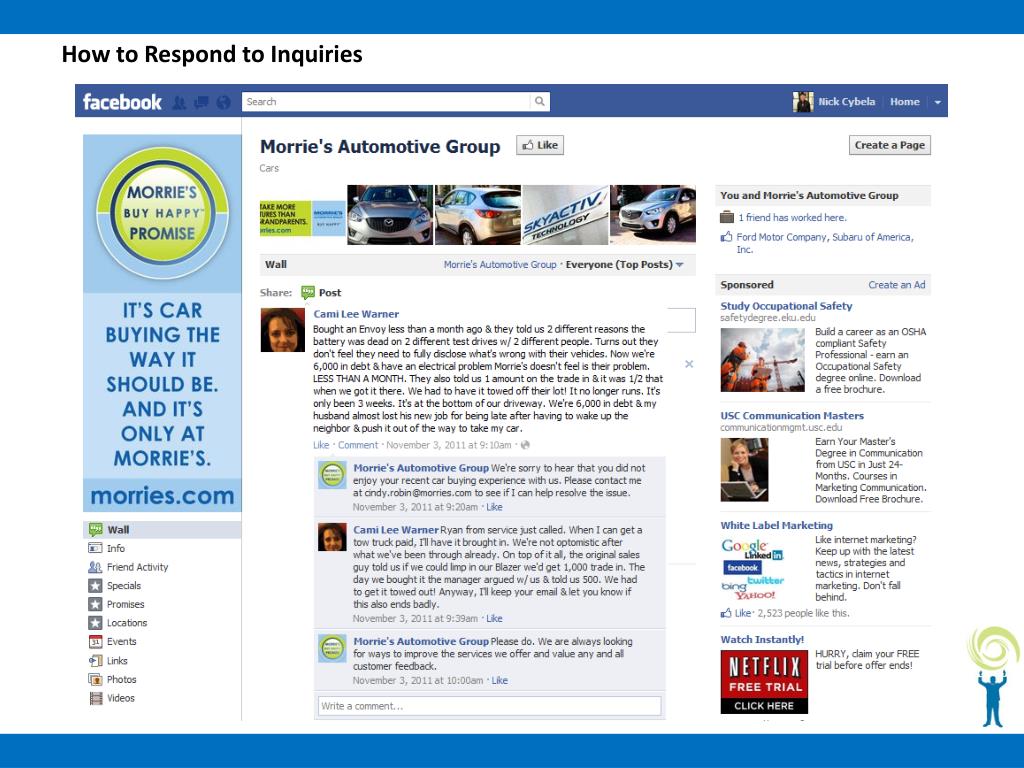This screenshot has width=1024, height=768.
Task: Open the Mazda front view photo
Action: [x=390, y=215]
